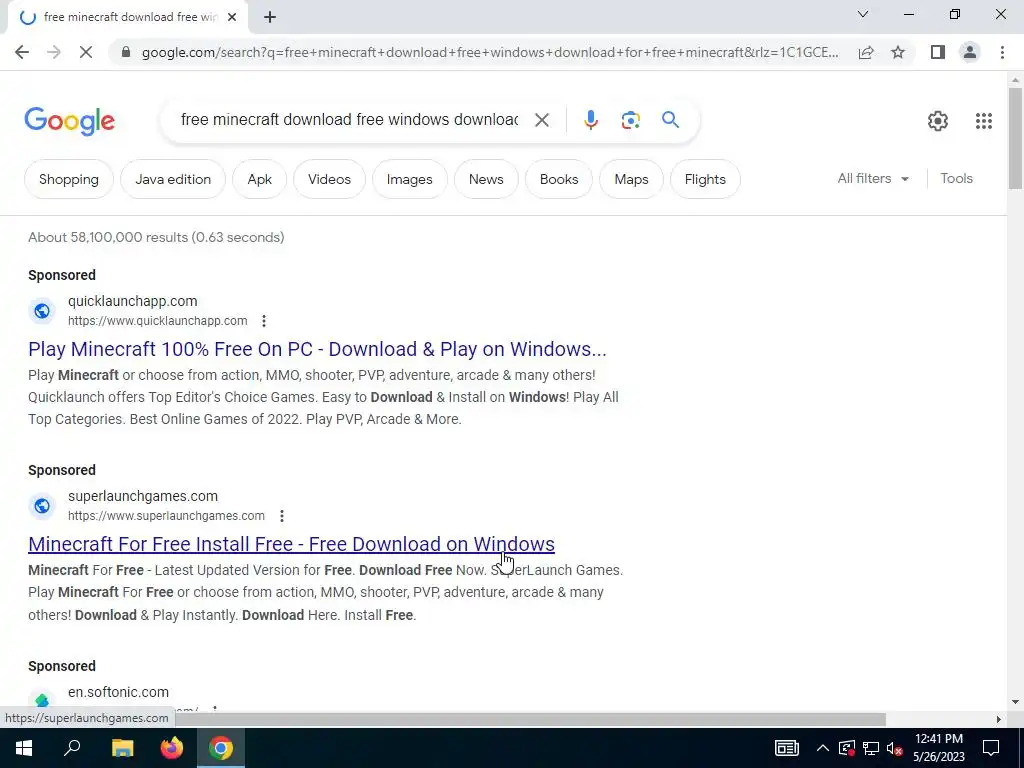Click the muted volume tray icon
This screenshot has width=1024, height=768.
coord(895,748)
